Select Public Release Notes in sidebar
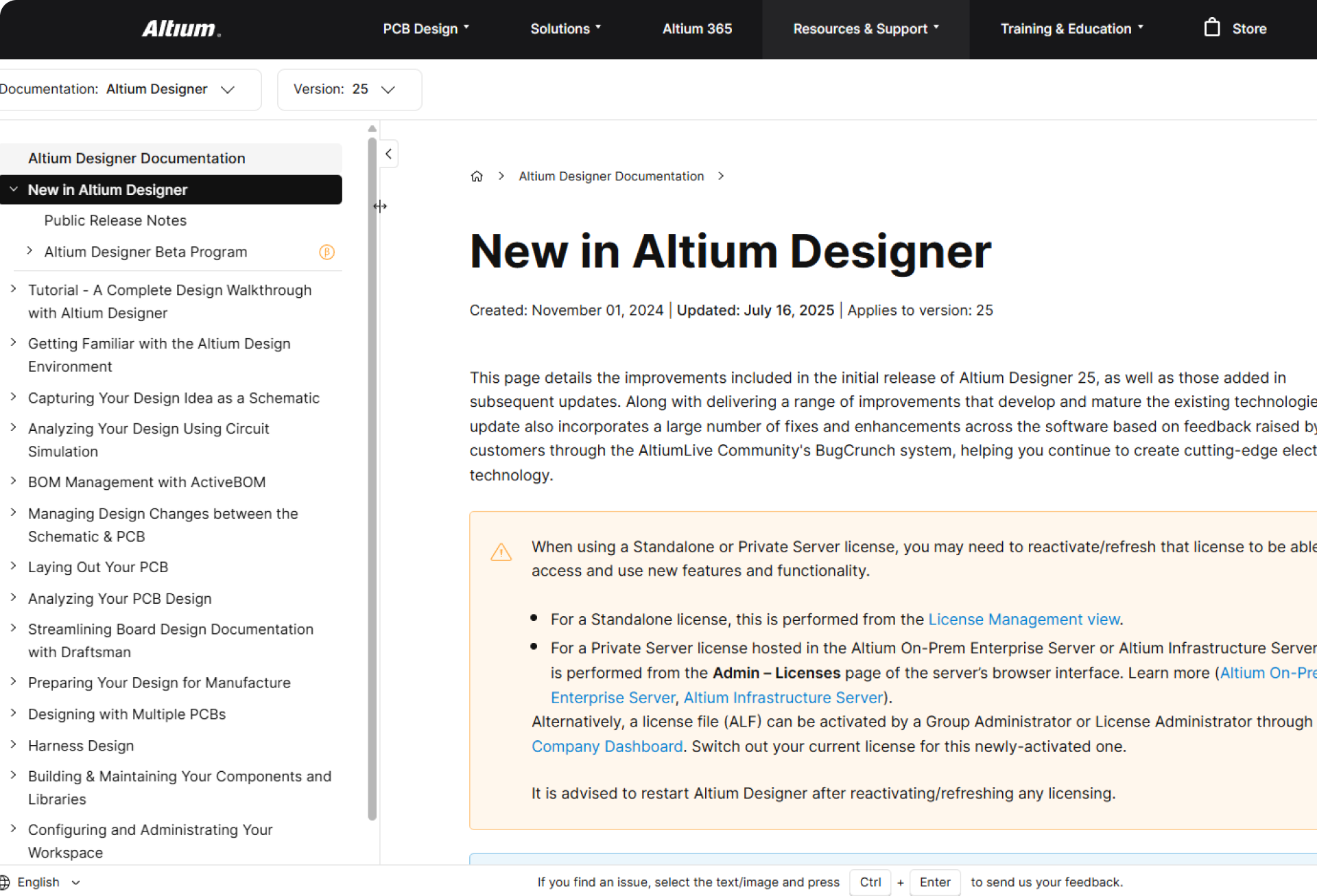1317x896 pixels. pyautogui.click(x=115, y=220)
